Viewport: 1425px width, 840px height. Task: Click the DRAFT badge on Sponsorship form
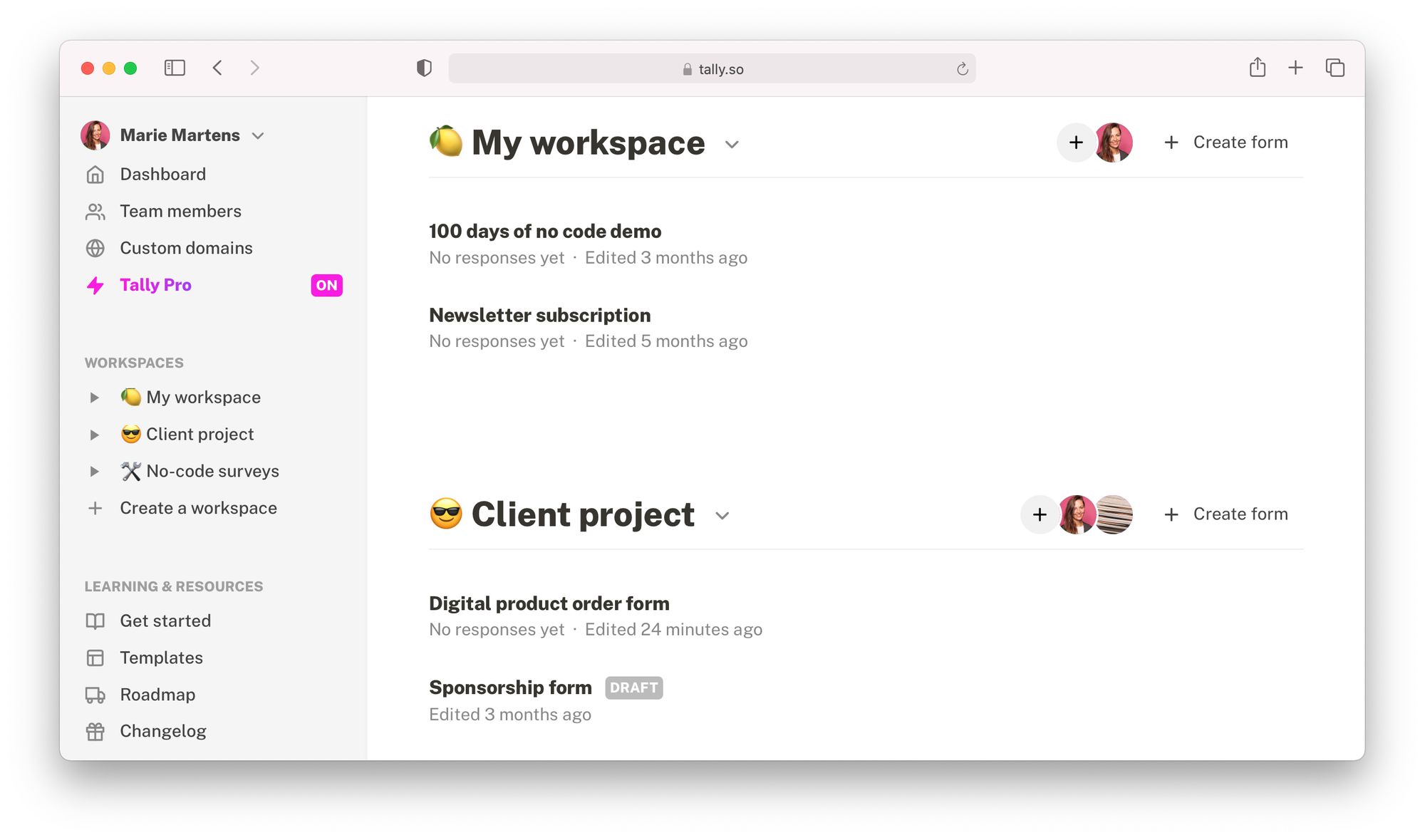(x=634, y=688)
